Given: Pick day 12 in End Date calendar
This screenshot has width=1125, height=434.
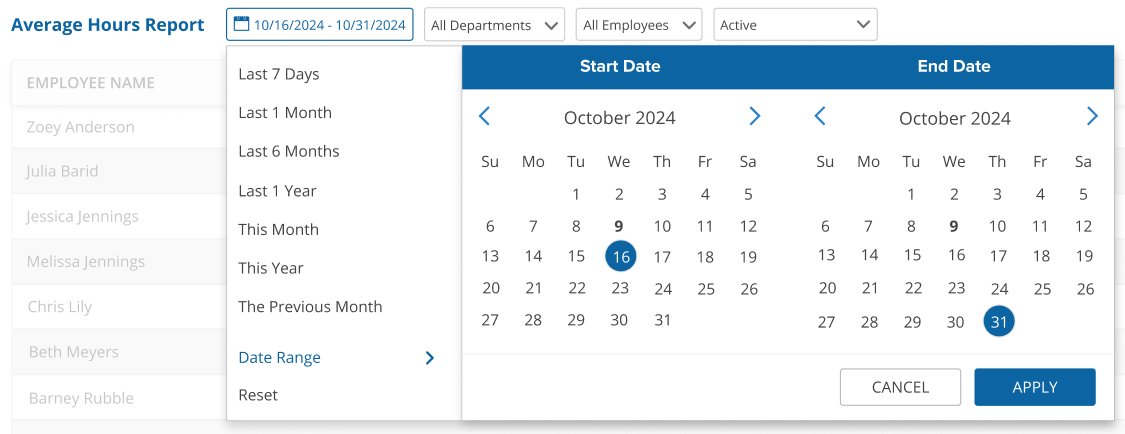Looking at the screenshot, I should 1083,227.
